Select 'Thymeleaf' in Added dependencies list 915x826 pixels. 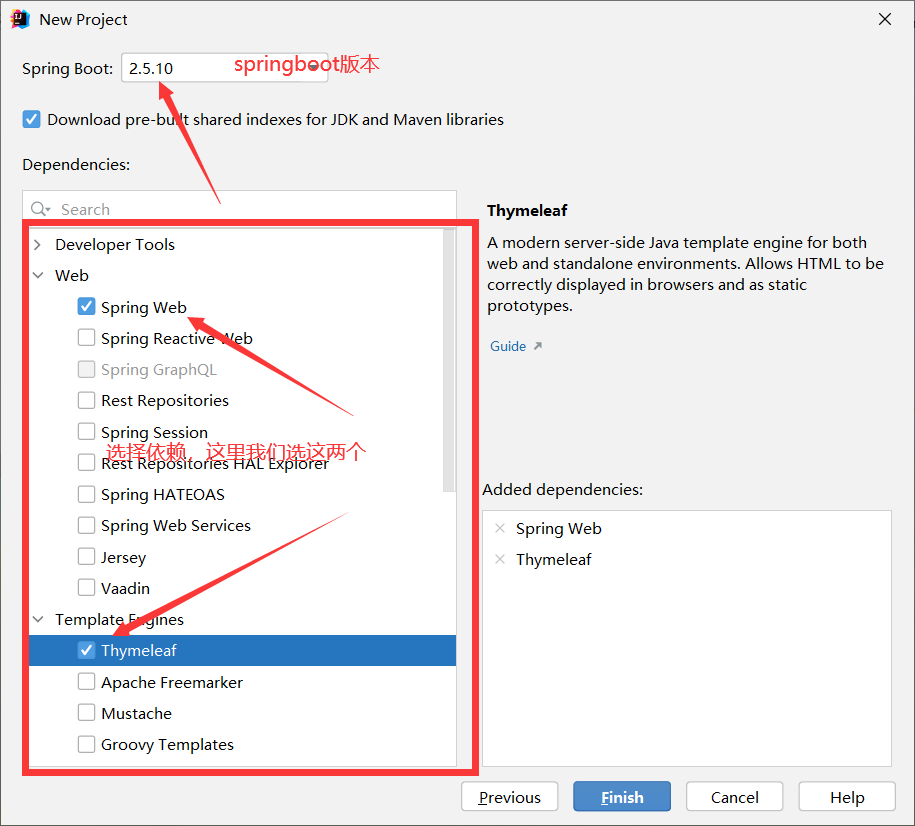pyautogui.click(x=553, y=559)
